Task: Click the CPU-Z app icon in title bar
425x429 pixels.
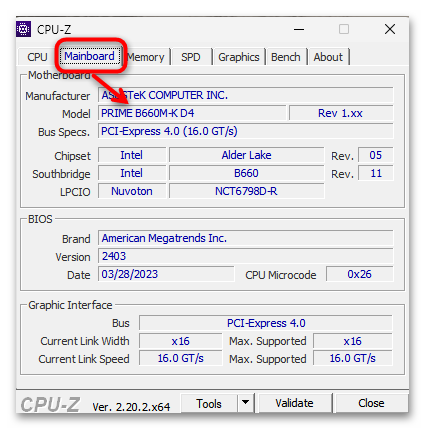Action: click(x=23, y=29)
